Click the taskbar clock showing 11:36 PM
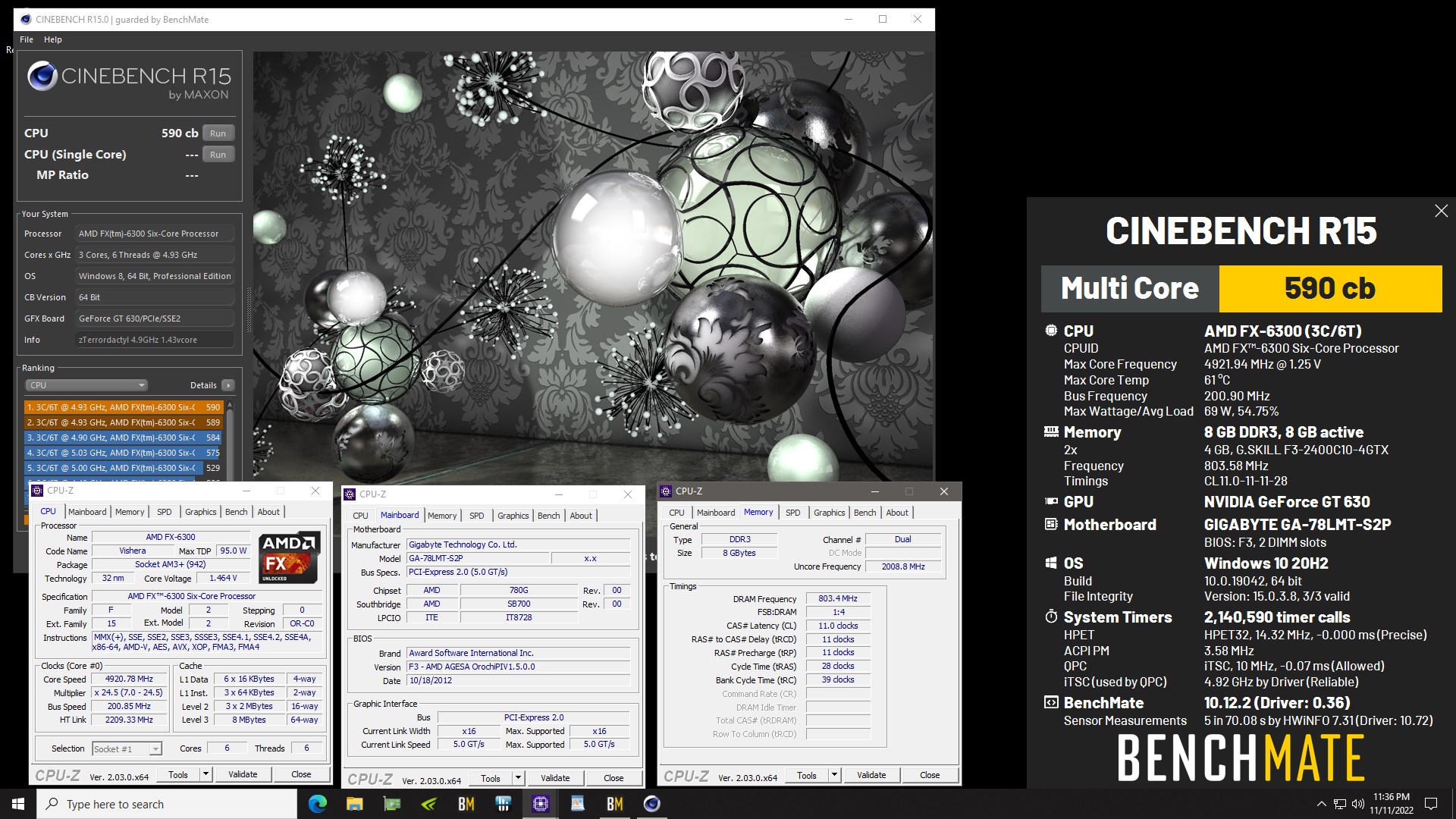The image size is (1456, 819). pyautogui.click(x=1392, y=804)
